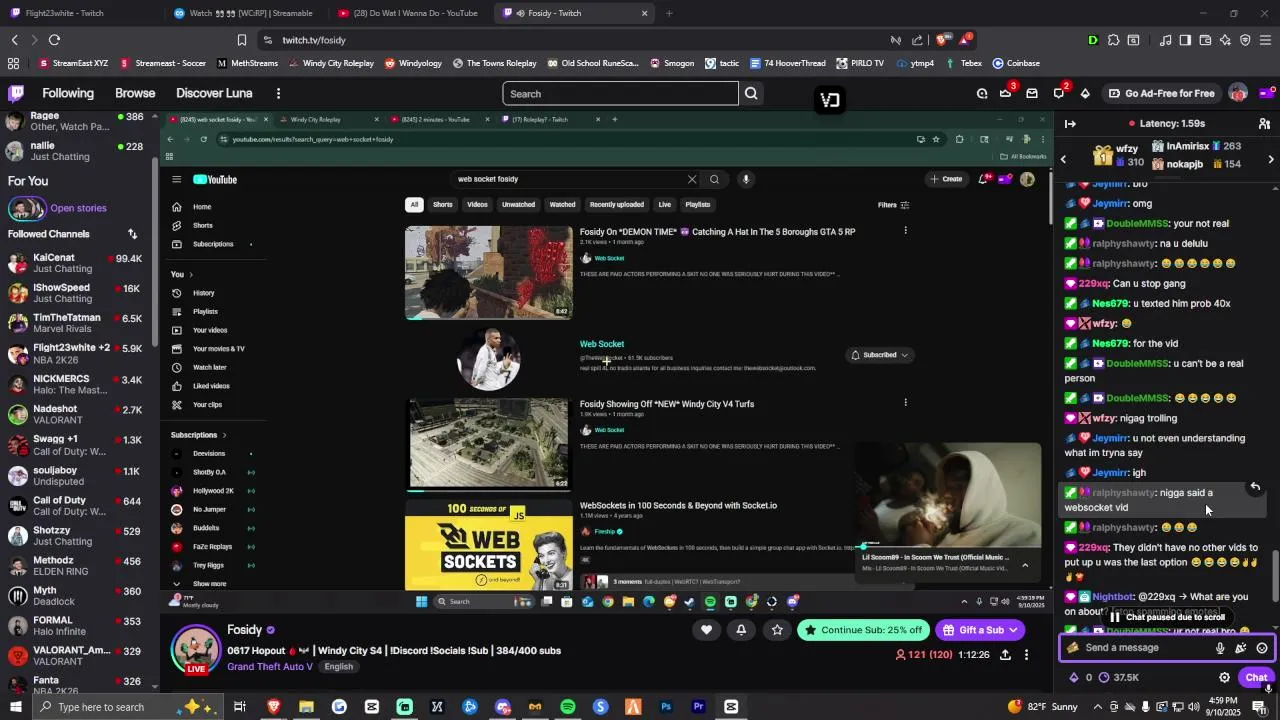This screenshot has height=720, width=1280.
Task: Open browser hamburger main menu
Action: pyautogui.click(x=1265, y=40)
